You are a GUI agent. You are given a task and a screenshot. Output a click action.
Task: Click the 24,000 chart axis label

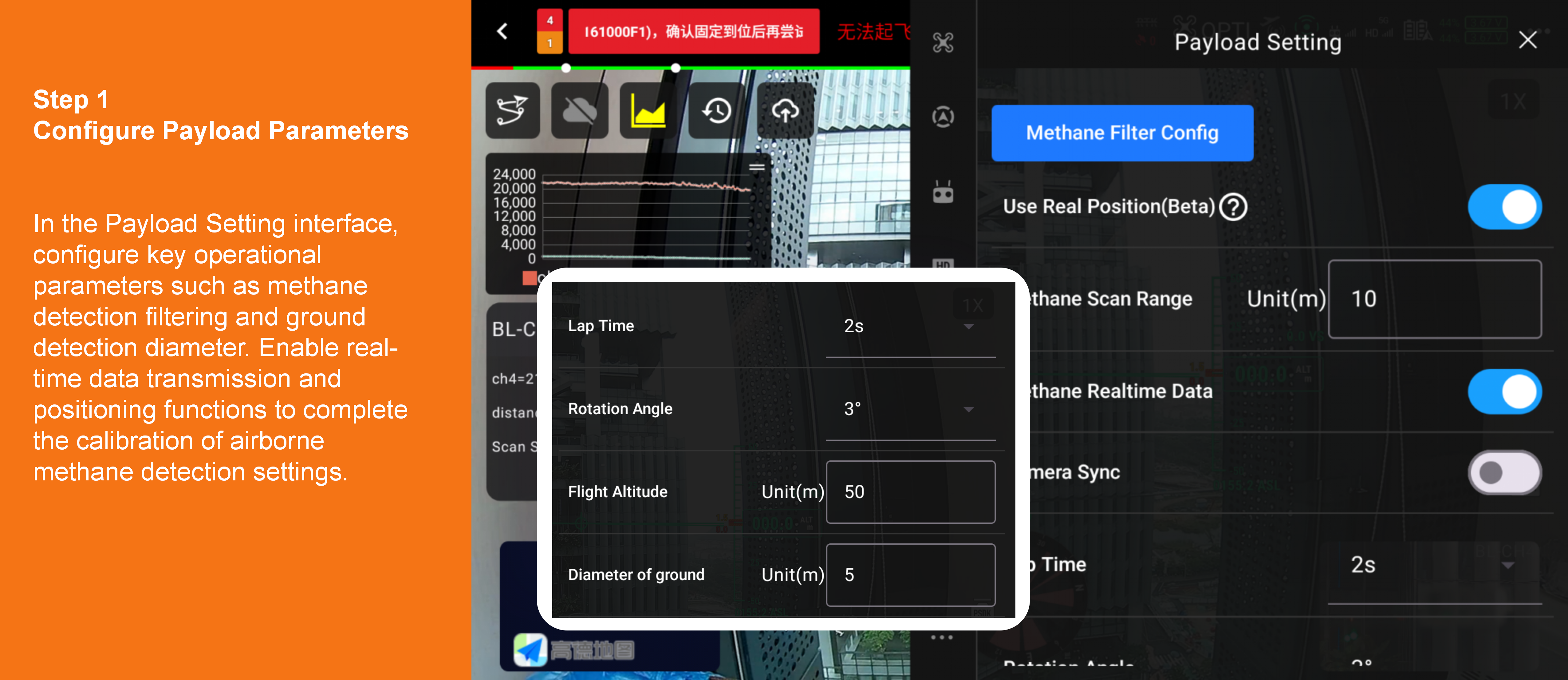[514, 174]
